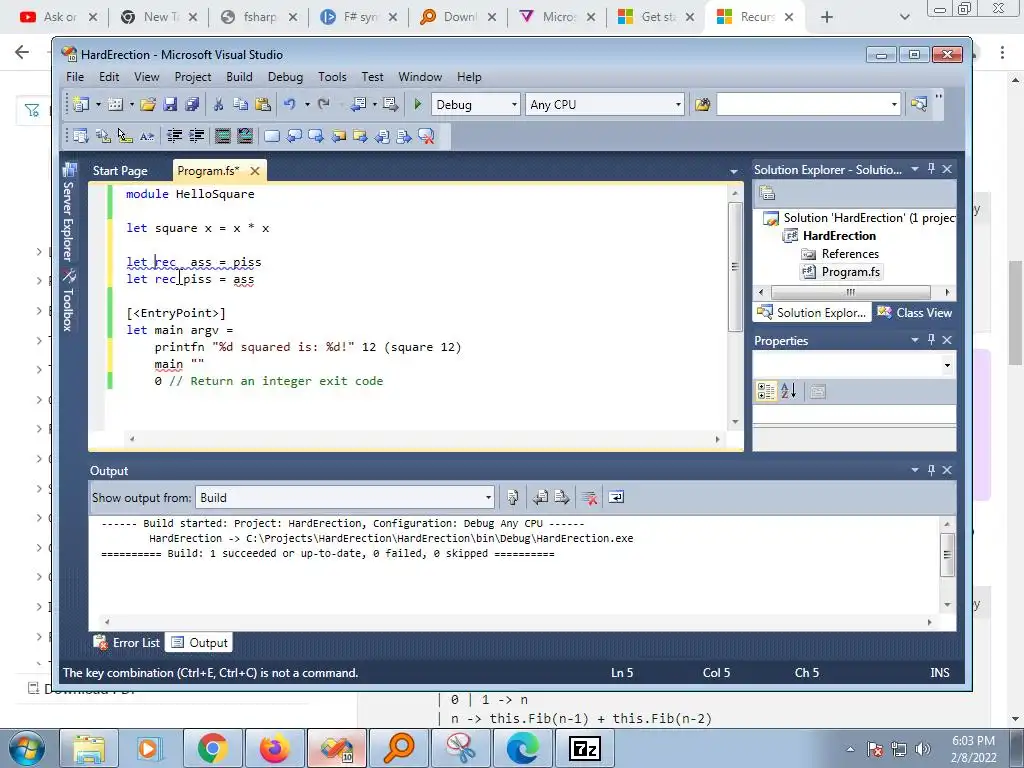Click the Windows Start orb

coord(26,749)
